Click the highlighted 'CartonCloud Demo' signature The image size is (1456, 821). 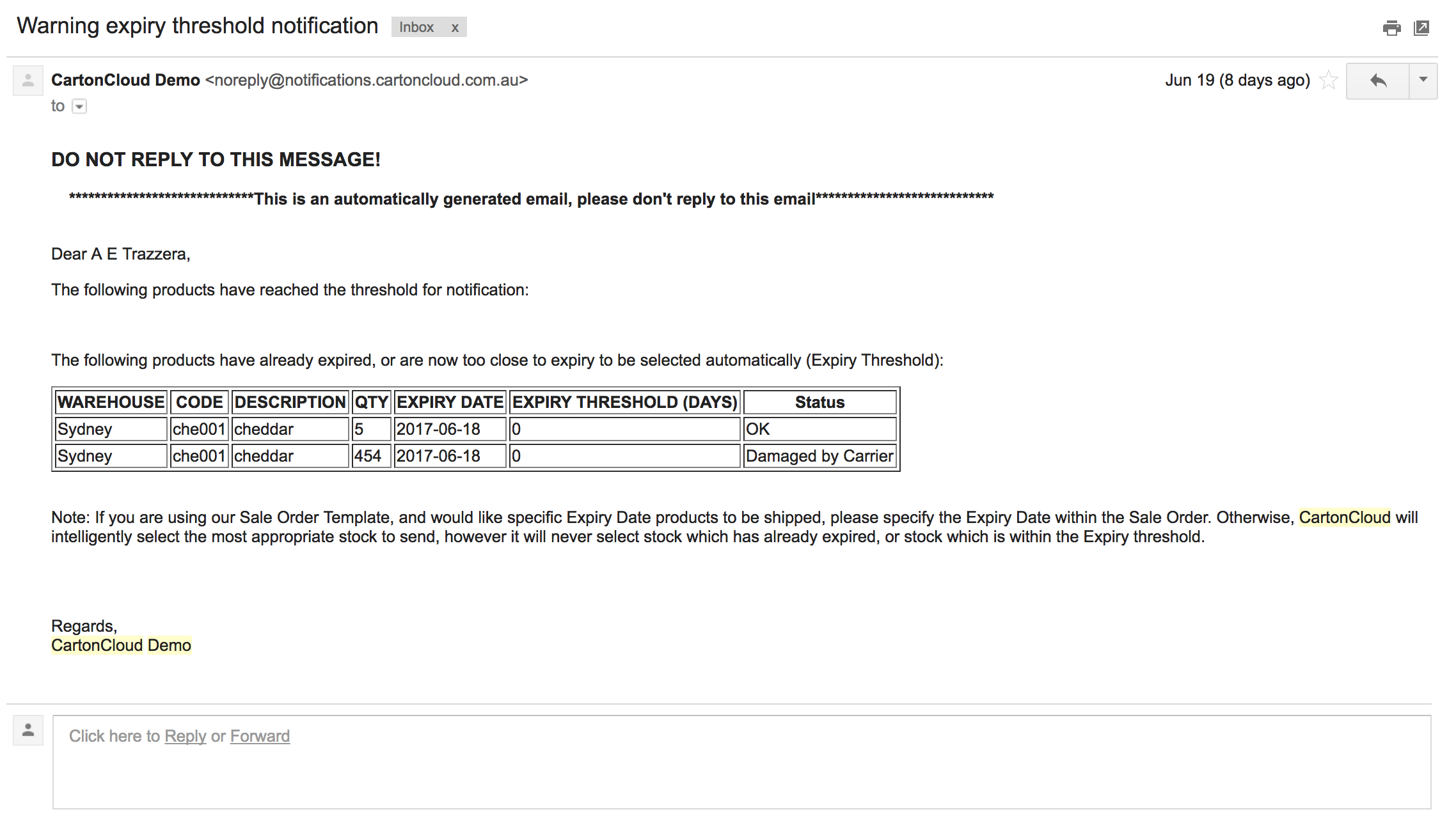tap(121, 645)
